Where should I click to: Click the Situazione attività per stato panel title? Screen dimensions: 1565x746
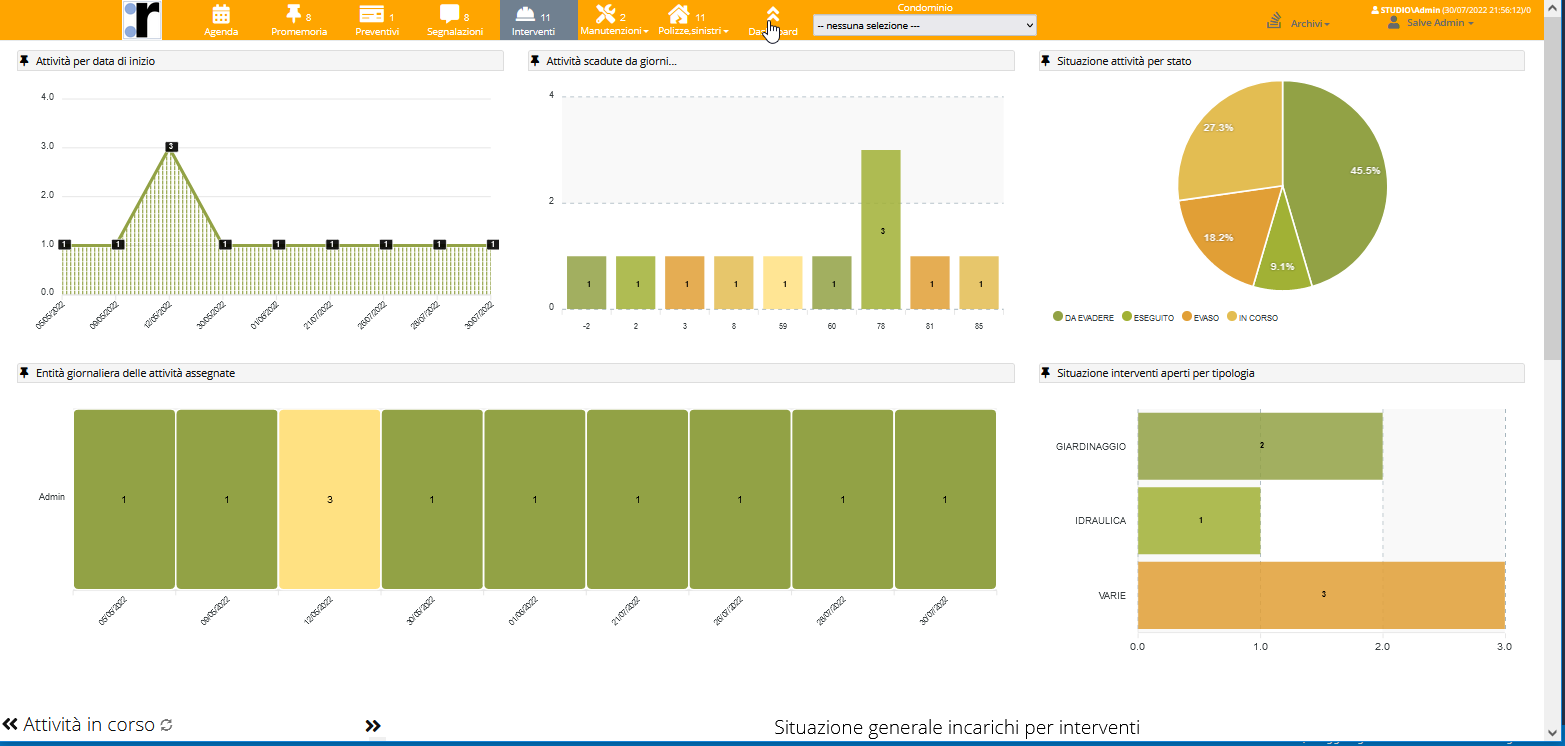click(x=1124, y=61)
